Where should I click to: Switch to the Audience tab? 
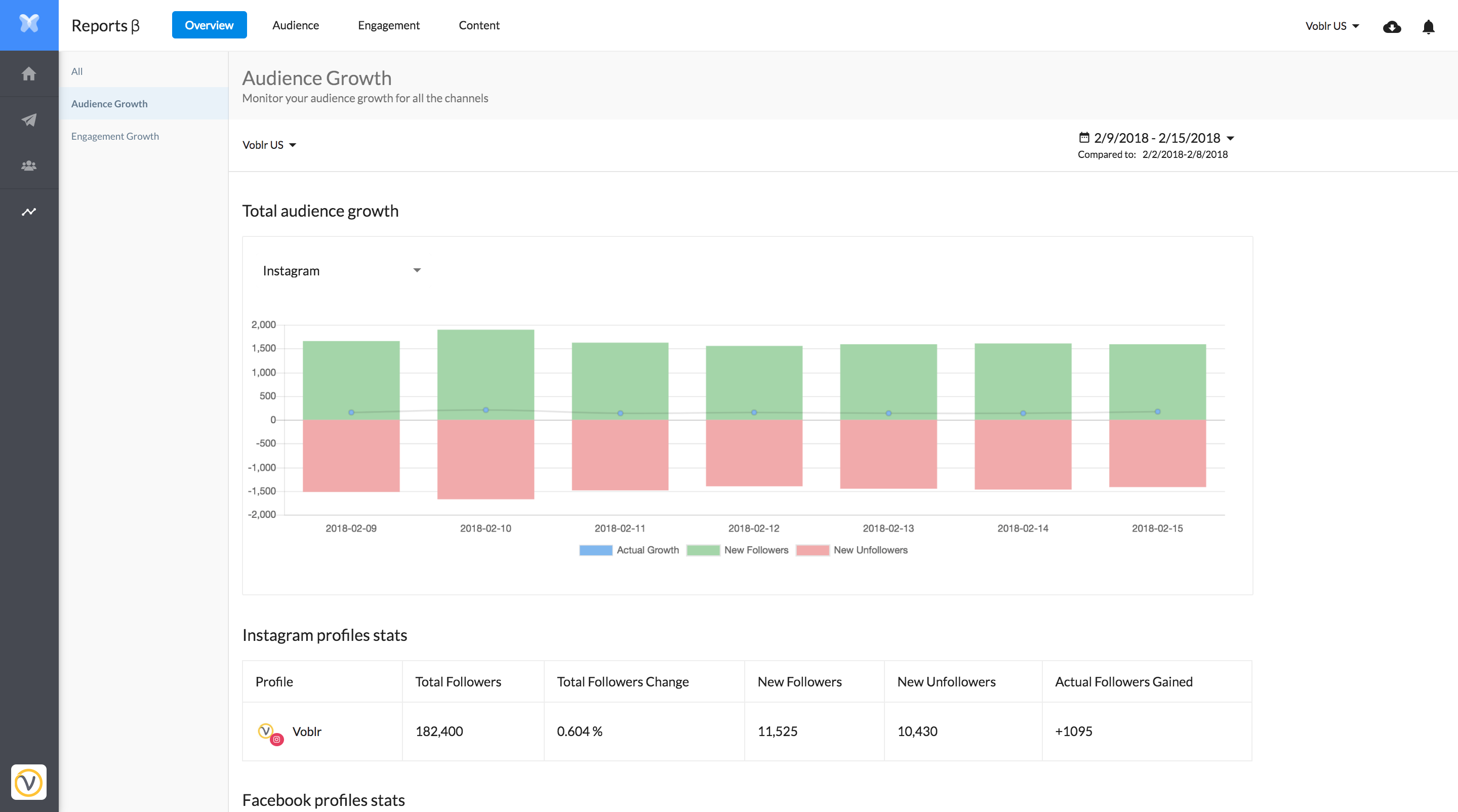(x=296, y=25)
